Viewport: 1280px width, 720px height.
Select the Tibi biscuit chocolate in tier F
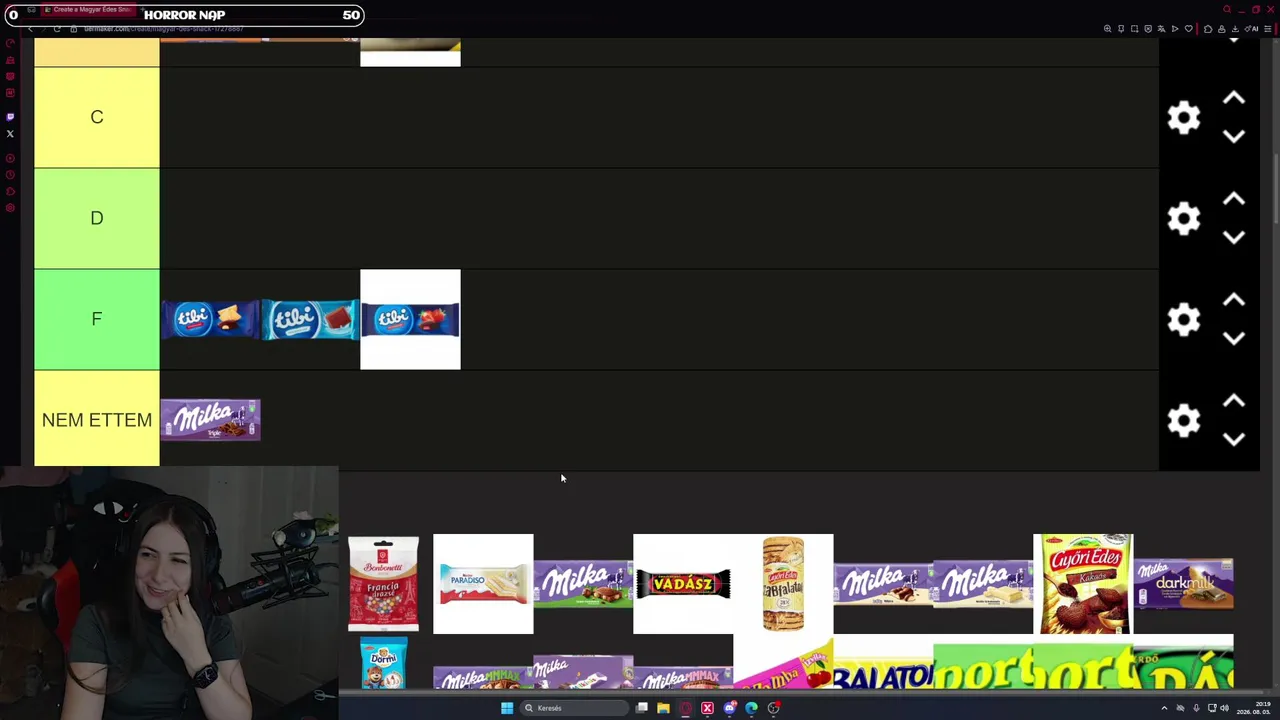(x=210, y=320)
